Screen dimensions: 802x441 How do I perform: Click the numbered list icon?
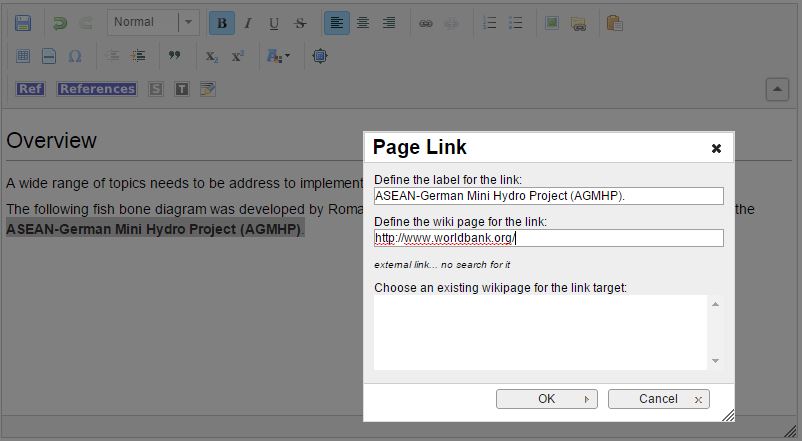[490, 22]
